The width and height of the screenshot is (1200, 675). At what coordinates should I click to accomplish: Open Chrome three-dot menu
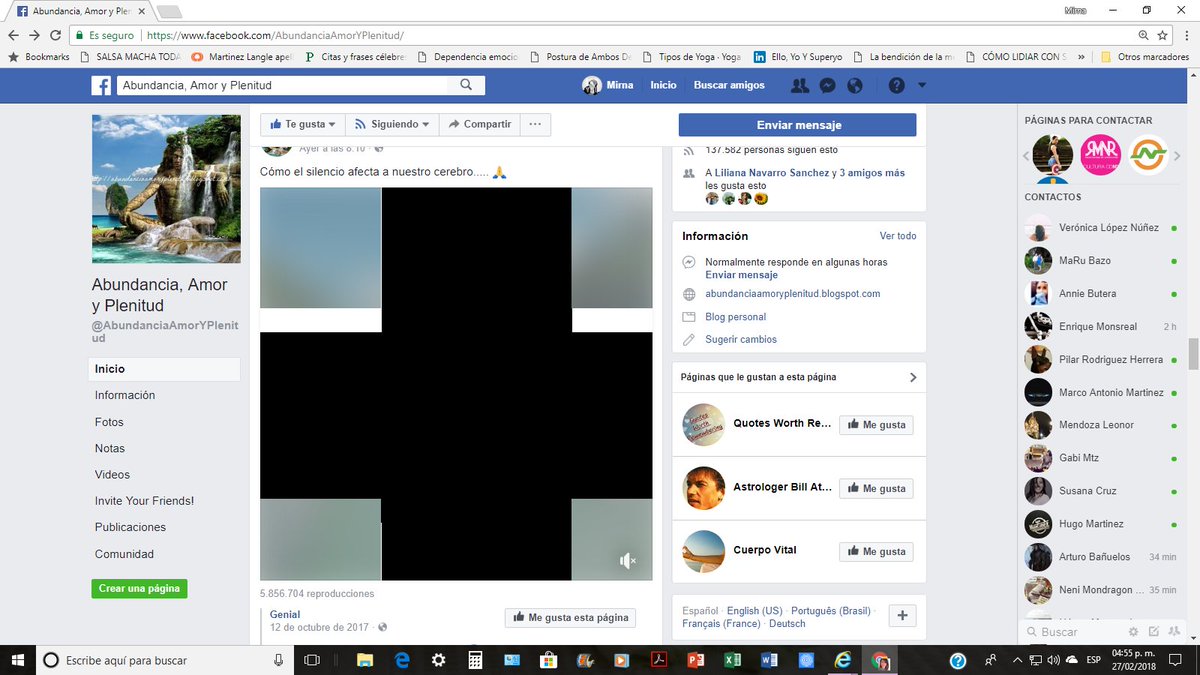coord(1185,34)
